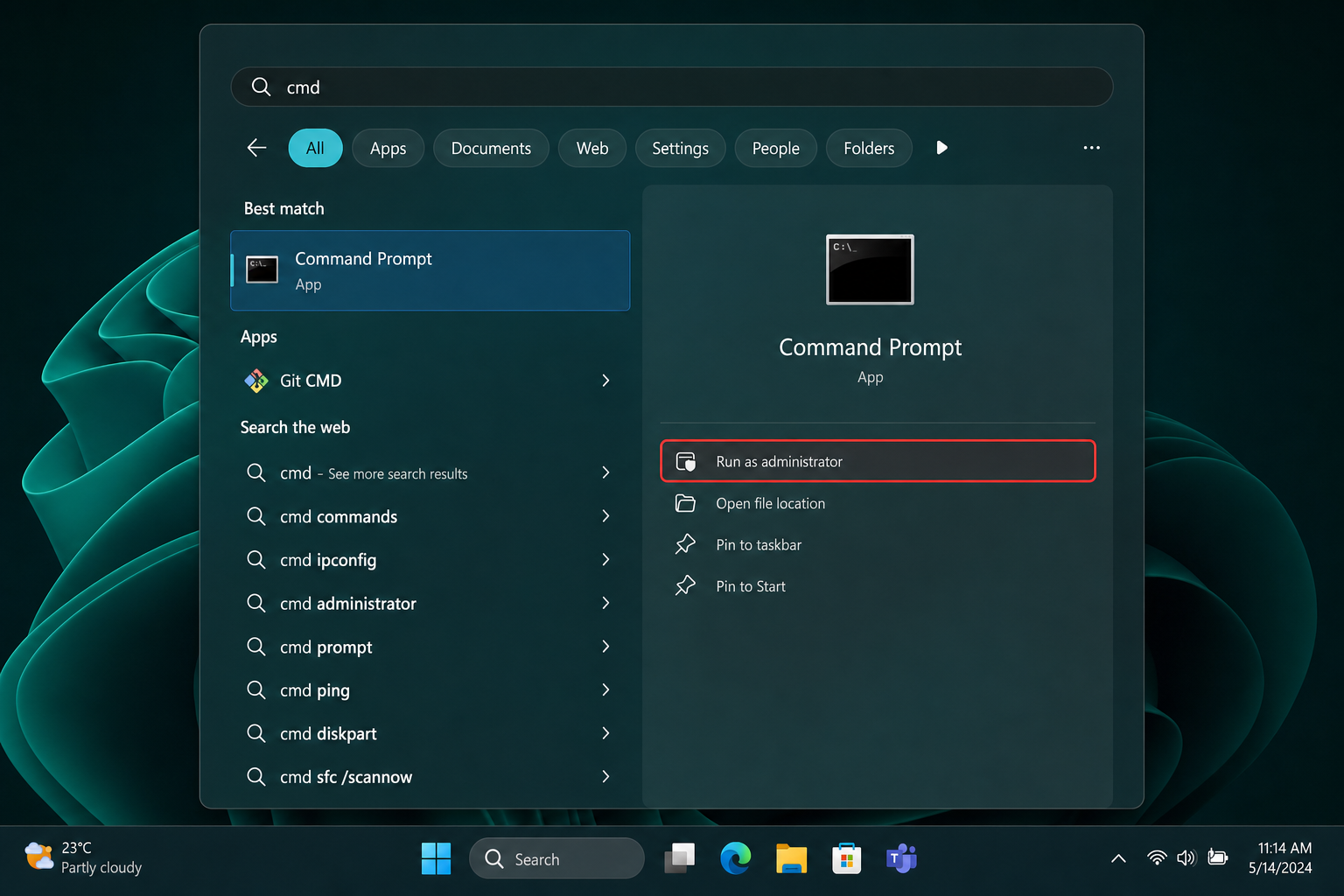Click the folder icon beside Open file location
1344x896 pixels.
click(x=685, y=503)
